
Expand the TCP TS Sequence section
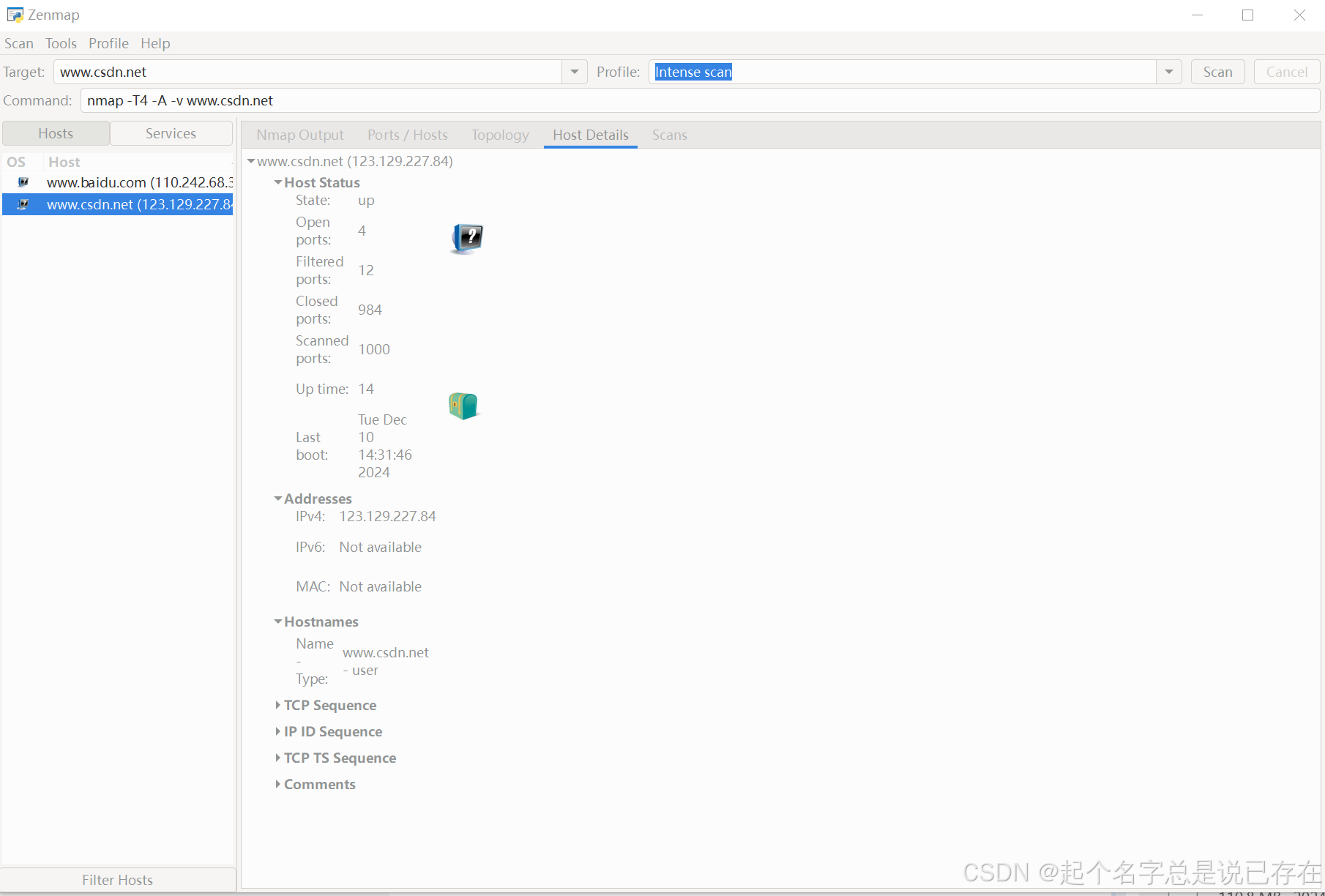click(278, 758)
